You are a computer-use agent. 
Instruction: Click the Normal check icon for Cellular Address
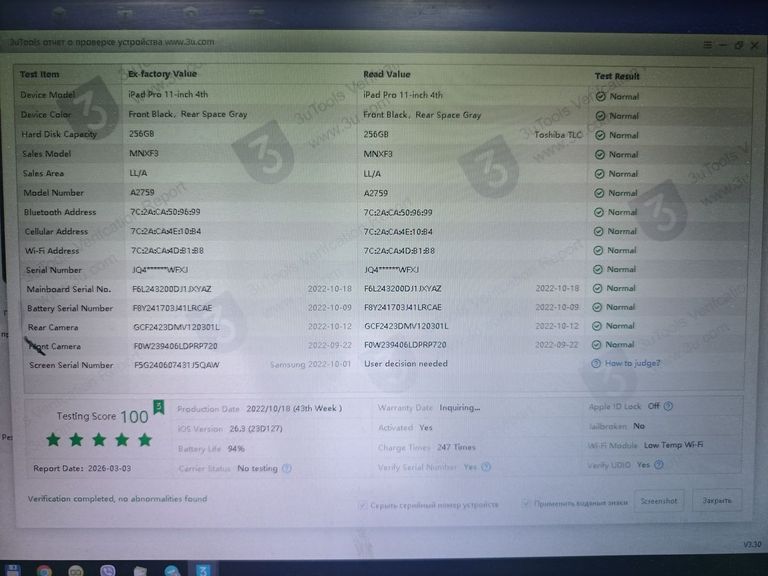599,231
